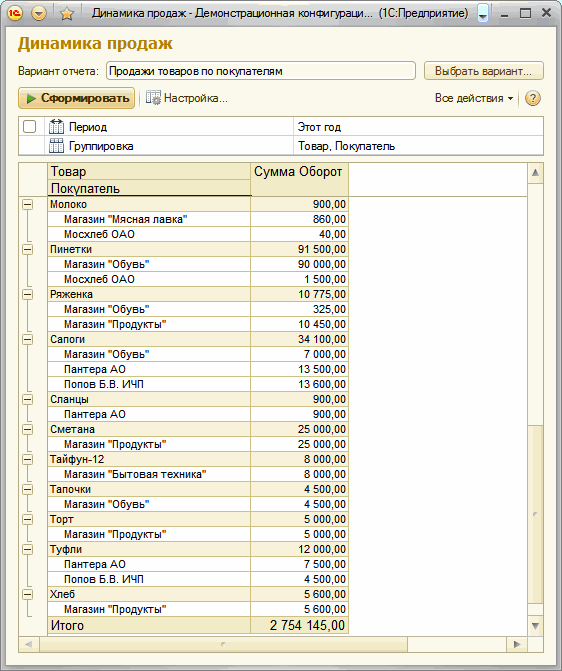Click the vertical scrollbar down arrow
The image size is (562, 671).
click(535, 626)
